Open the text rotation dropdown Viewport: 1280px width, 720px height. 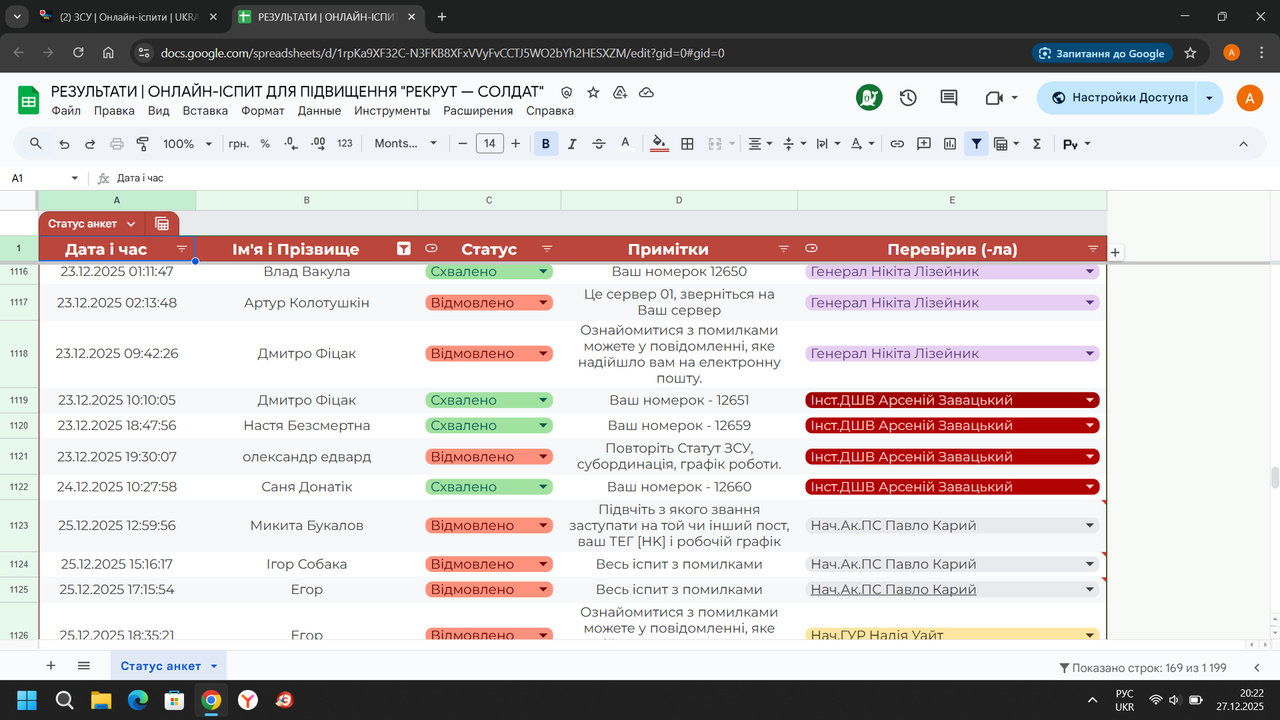pos(862,144)
